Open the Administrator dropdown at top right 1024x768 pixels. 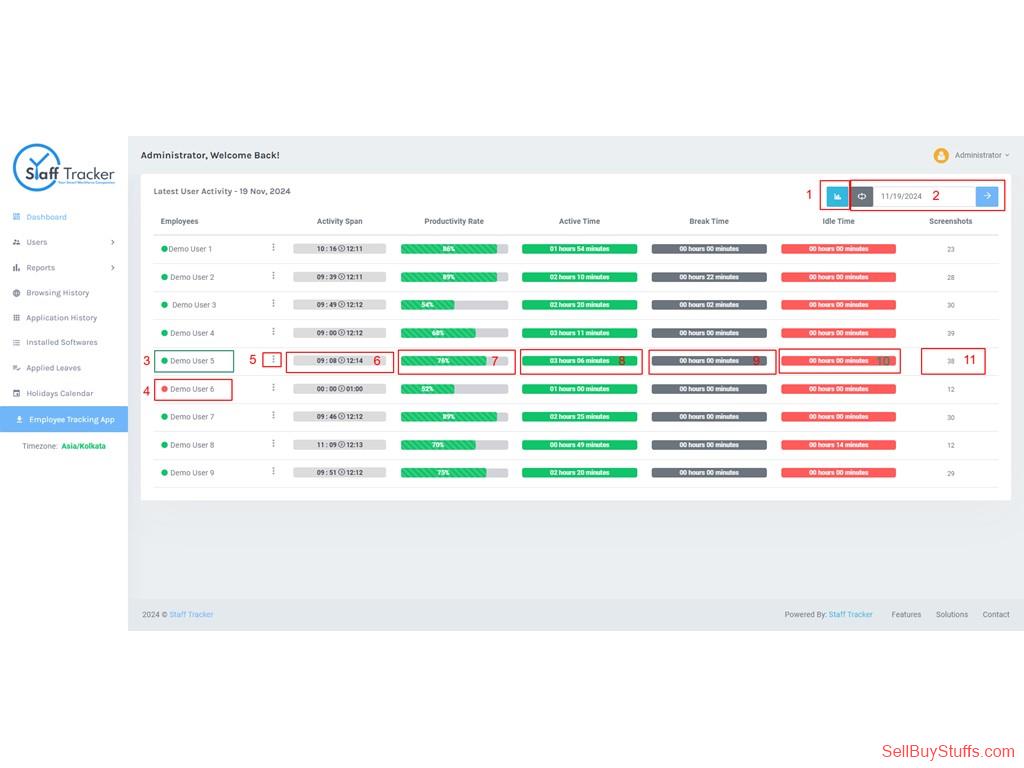click(978, 155)
